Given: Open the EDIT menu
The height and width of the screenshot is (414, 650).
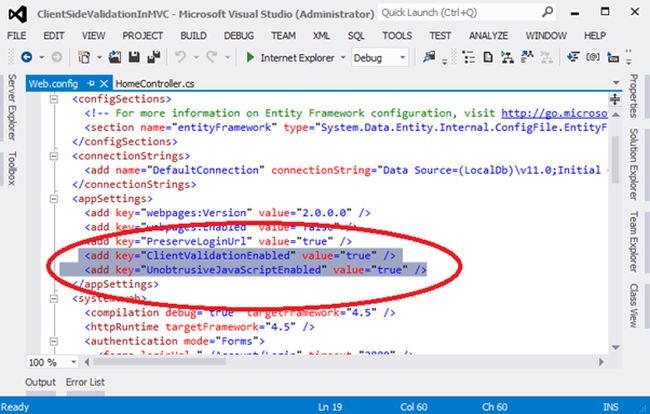Looking at the screenshot, I should [54, 36].
